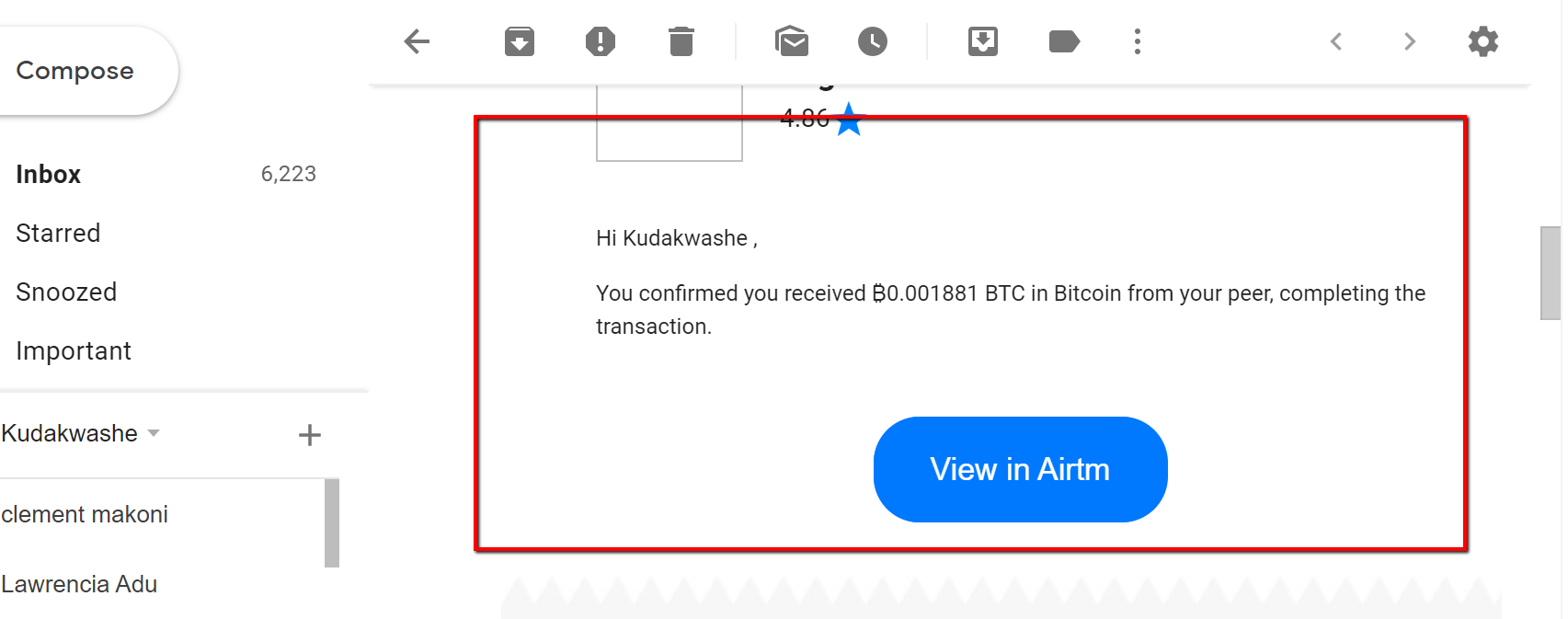This screenshot has width=1568, height=619.
Task: Go to newer email with left chevron
Action: (1336, 41)
